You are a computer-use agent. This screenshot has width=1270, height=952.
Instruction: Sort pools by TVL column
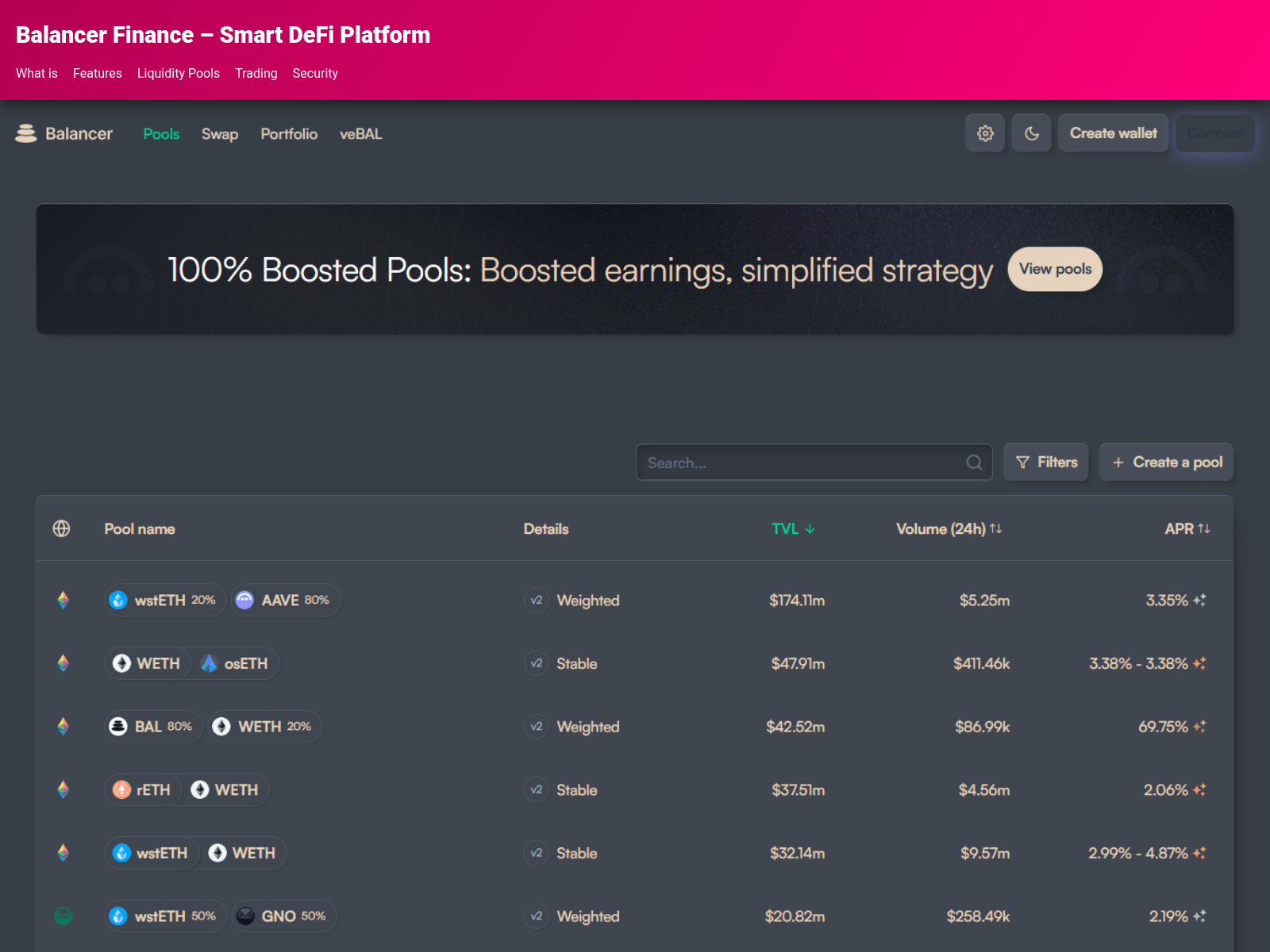(793, 529)
